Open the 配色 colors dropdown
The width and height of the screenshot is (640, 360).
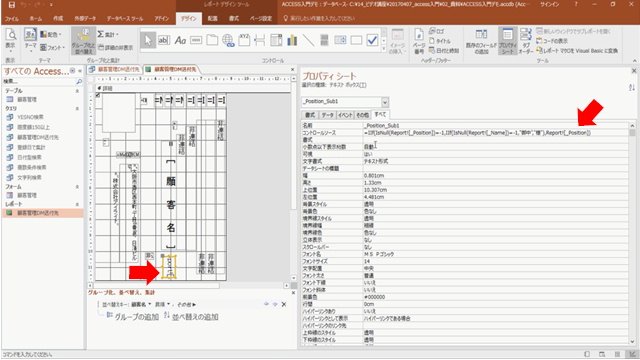point(51,35)
